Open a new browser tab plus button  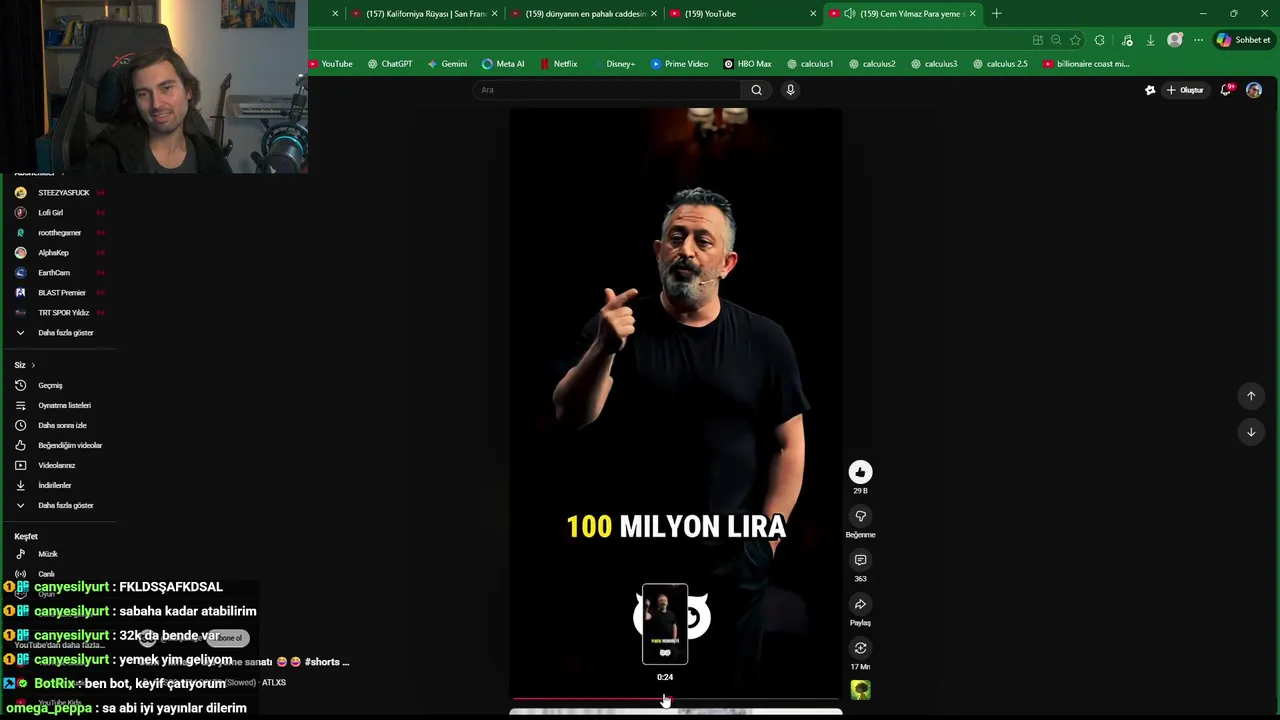(996, 14)
